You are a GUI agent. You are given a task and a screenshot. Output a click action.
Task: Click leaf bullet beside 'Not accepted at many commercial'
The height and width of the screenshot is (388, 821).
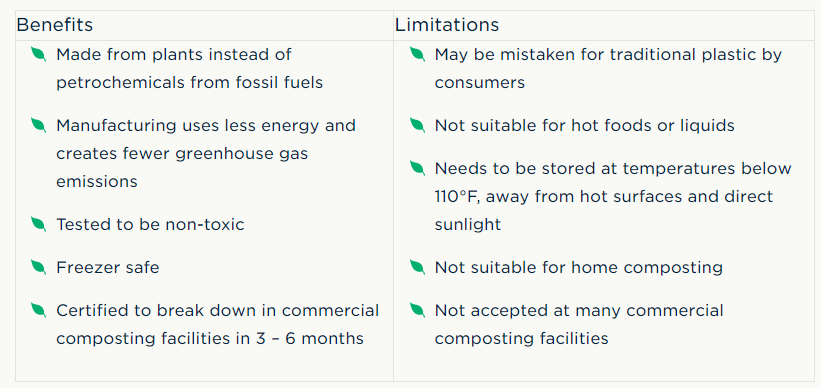click(417, 310)
